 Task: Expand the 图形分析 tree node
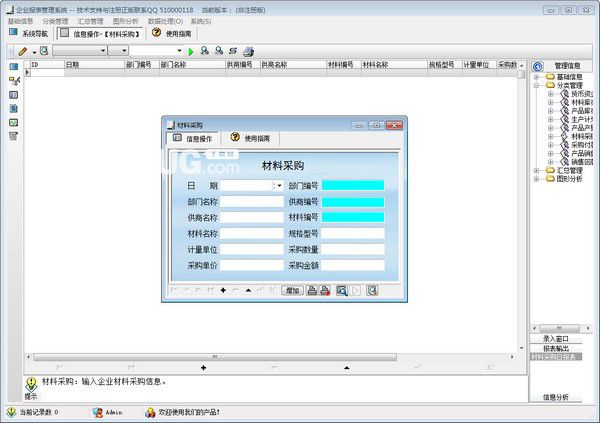536,179
